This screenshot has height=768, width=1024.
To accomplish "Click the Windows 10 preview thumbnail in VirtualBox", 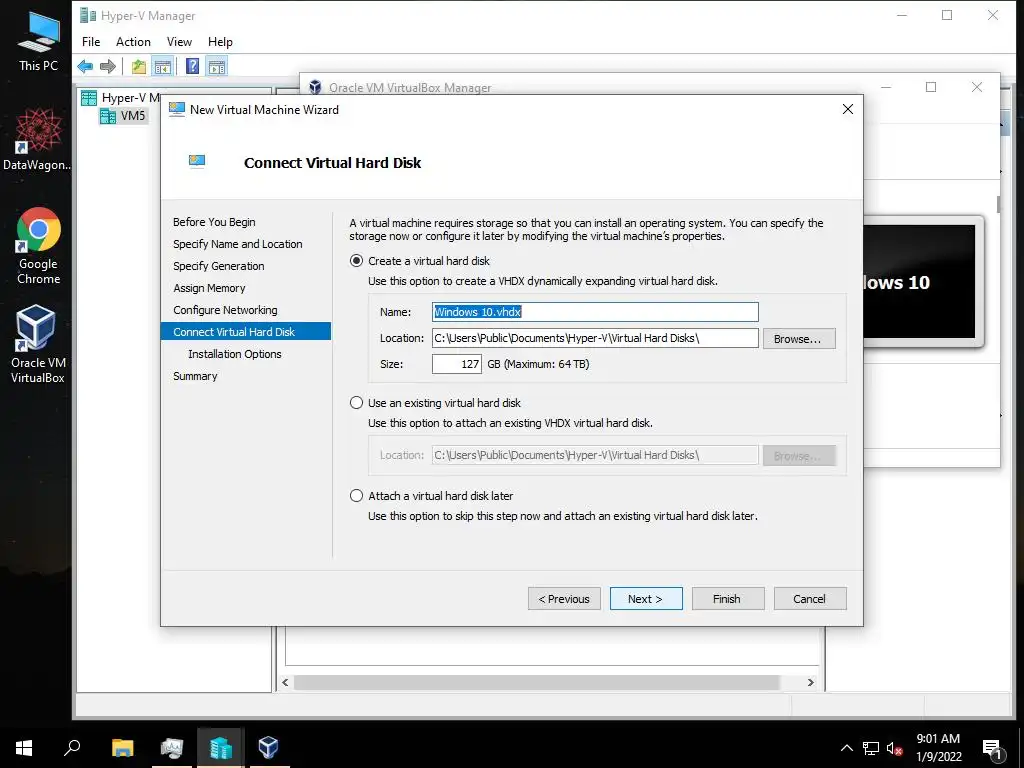I will click(x=920, y=281).
